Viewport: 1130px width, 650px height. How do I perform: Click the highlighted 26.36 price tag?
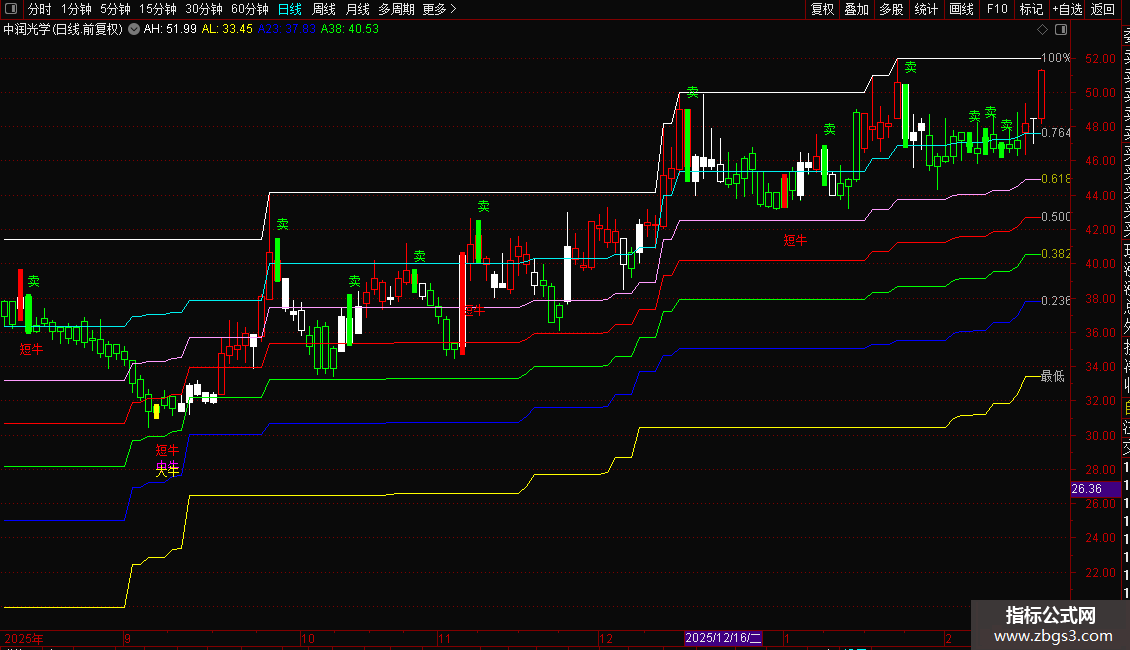coord(1095,489)
